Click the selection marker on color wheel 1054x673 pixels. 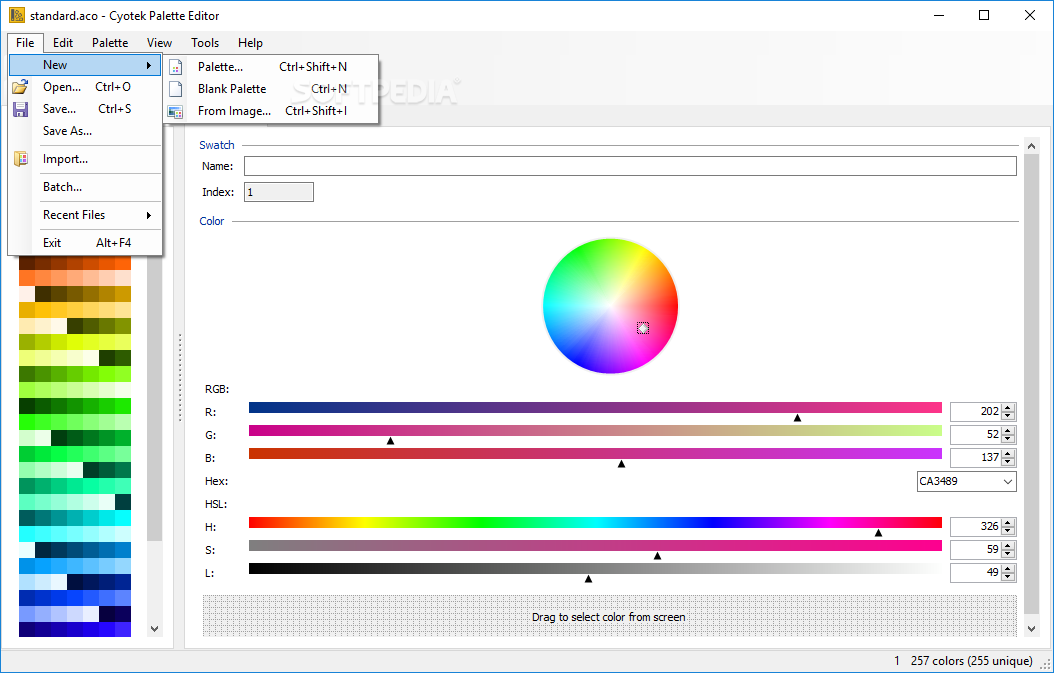(x=643, y=328)
